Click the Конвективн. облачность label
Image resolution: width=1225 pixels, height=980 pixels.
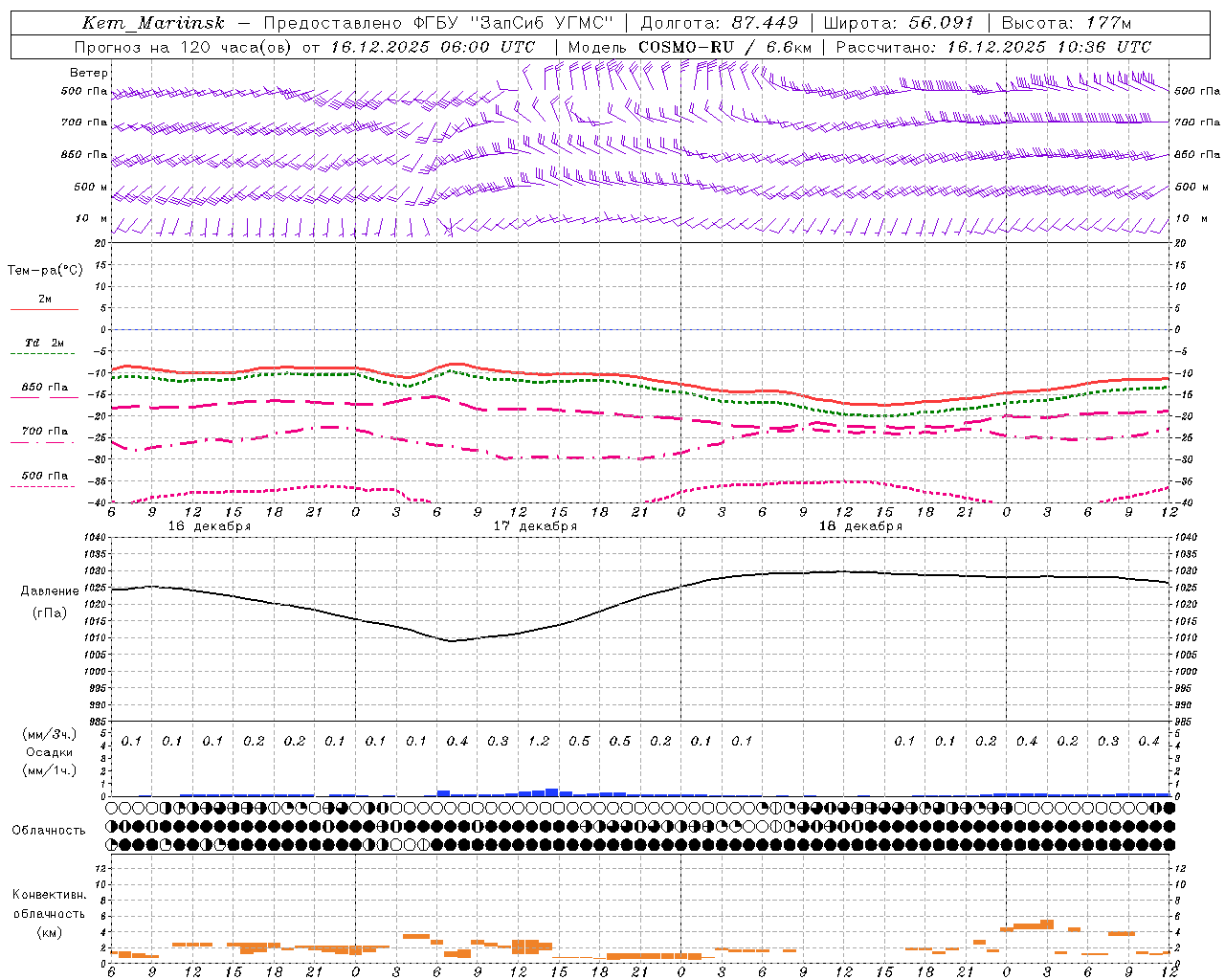(49, 904)
